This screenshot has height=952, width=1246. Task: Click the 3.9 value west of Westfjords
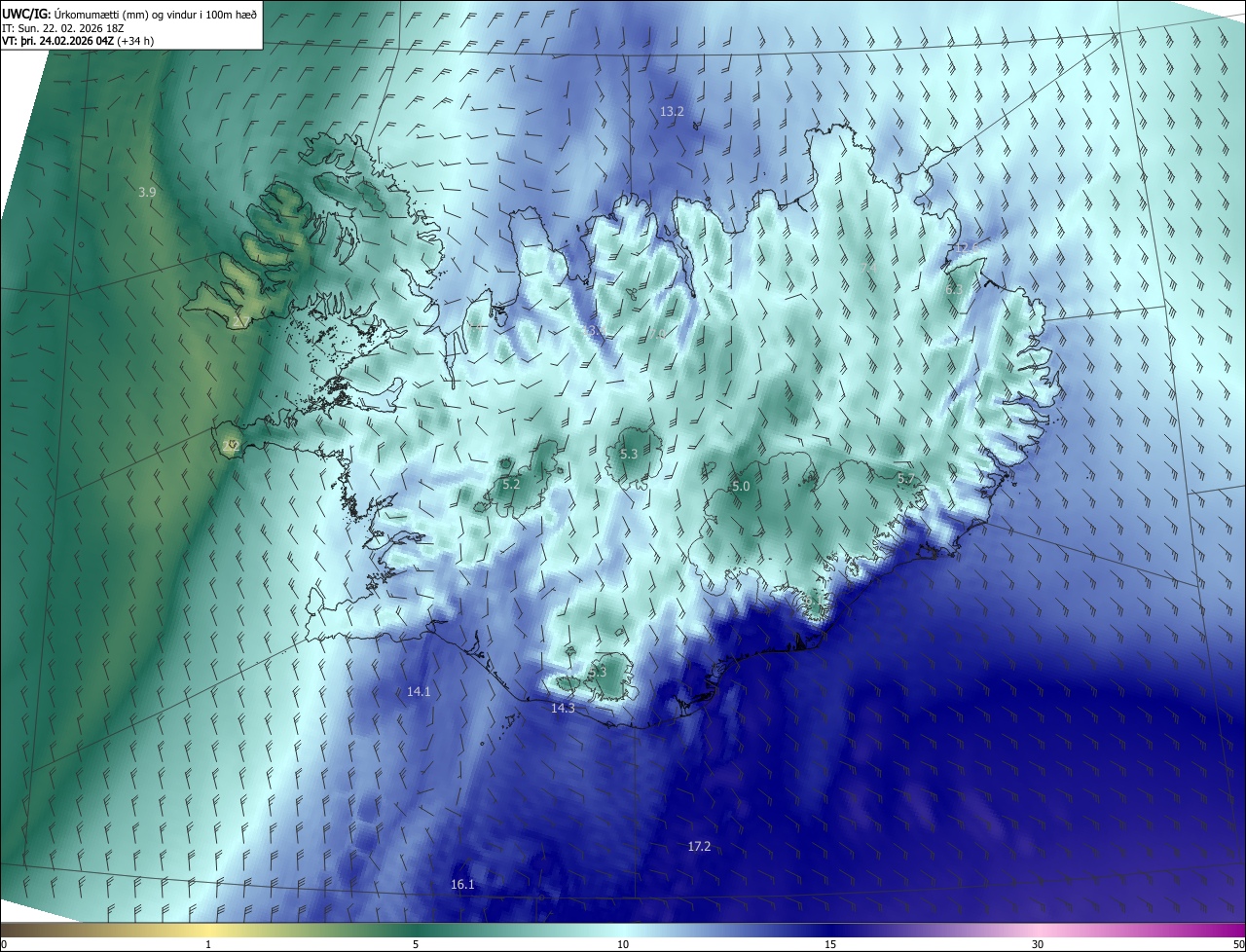click(x=147, y=193)
